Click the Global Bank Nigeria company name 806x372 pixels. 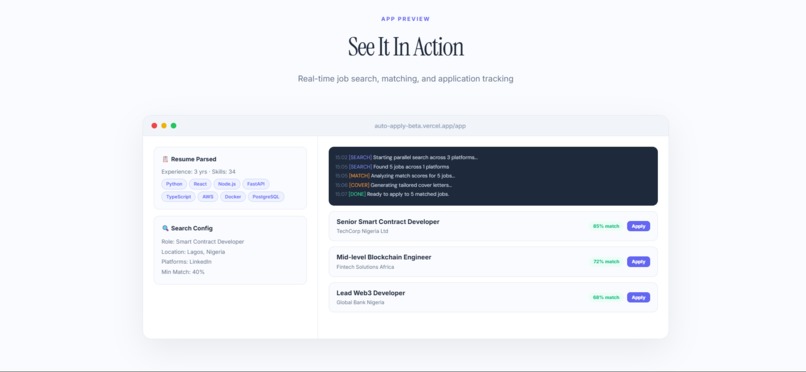point(360,303)
